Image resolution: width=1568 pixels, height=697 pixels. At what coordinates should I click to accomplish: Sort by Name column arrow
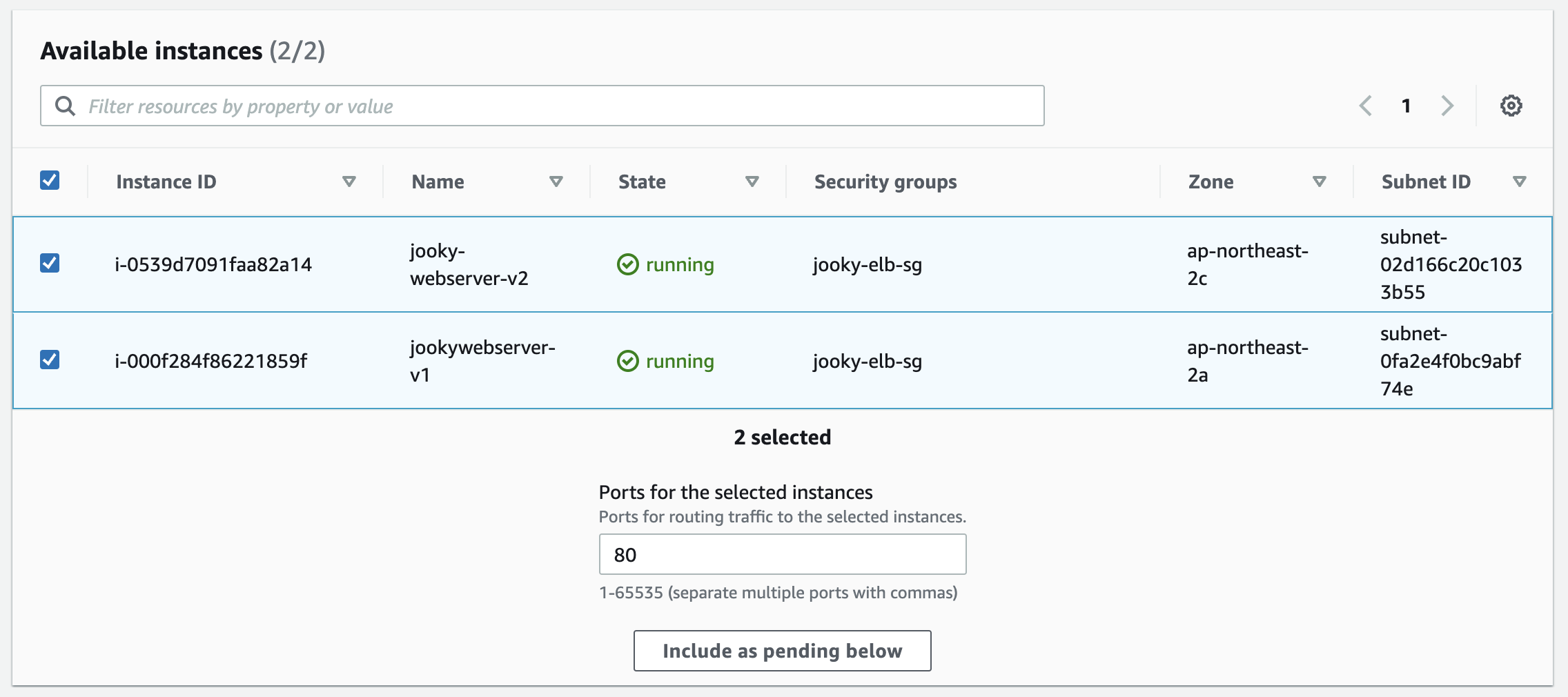click(x=556, y=181)
